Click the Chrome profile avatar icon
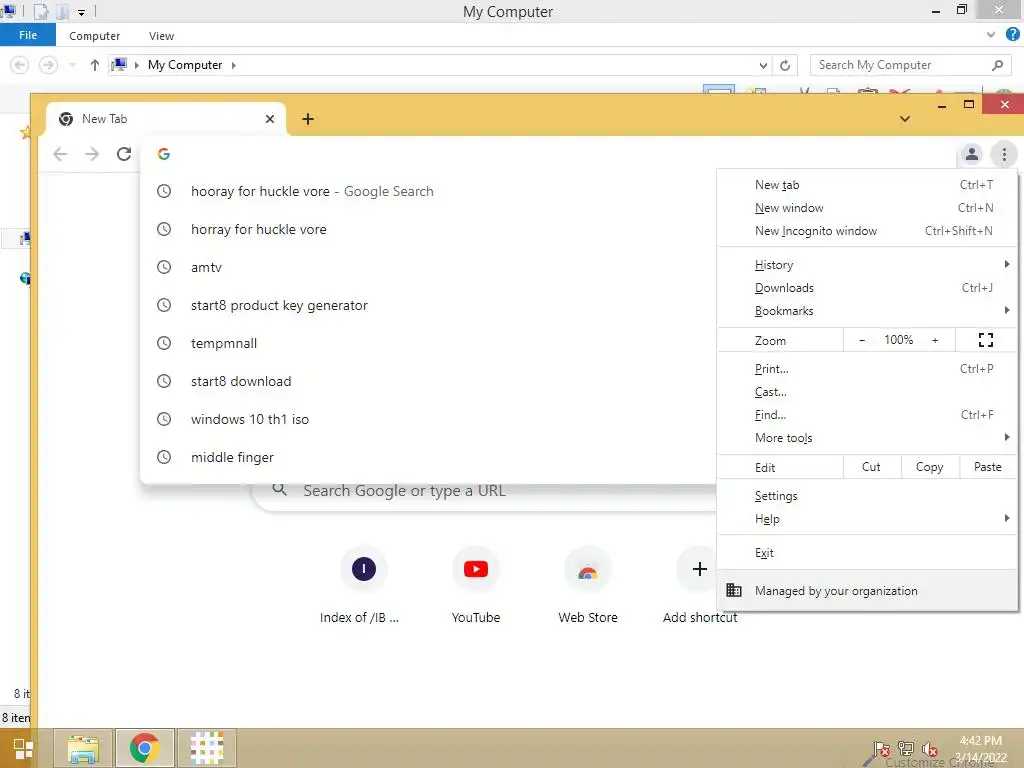 click(x=972, y=155)
